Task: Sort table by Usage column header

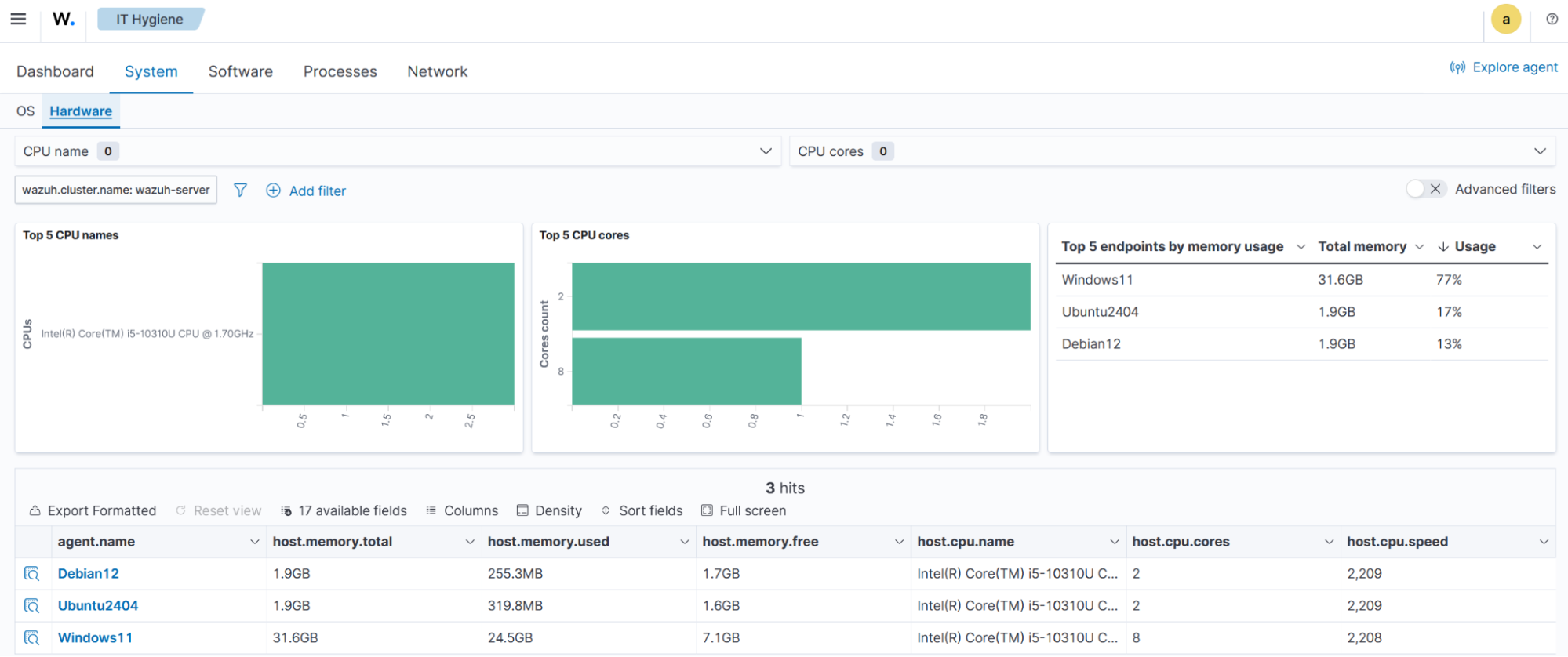Action: coord(1475,246)
